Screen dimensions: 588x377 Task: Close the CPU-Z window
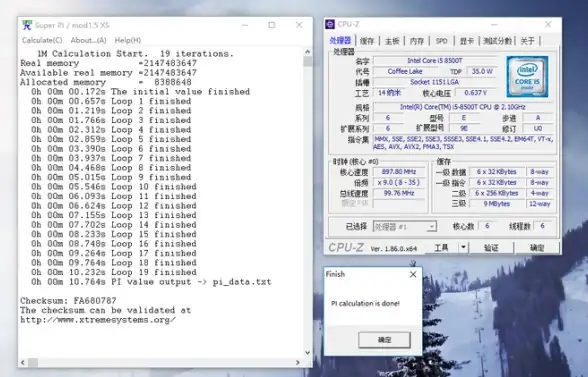pyautogui.click(x=548, y=24)
